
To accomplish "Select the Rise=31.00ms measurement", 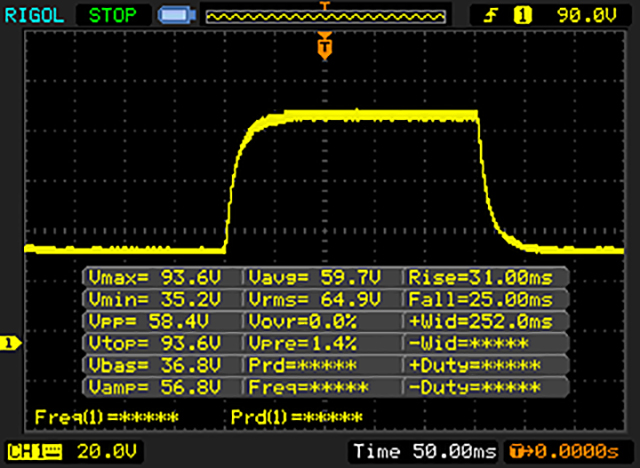I will (x=481, y=278).
